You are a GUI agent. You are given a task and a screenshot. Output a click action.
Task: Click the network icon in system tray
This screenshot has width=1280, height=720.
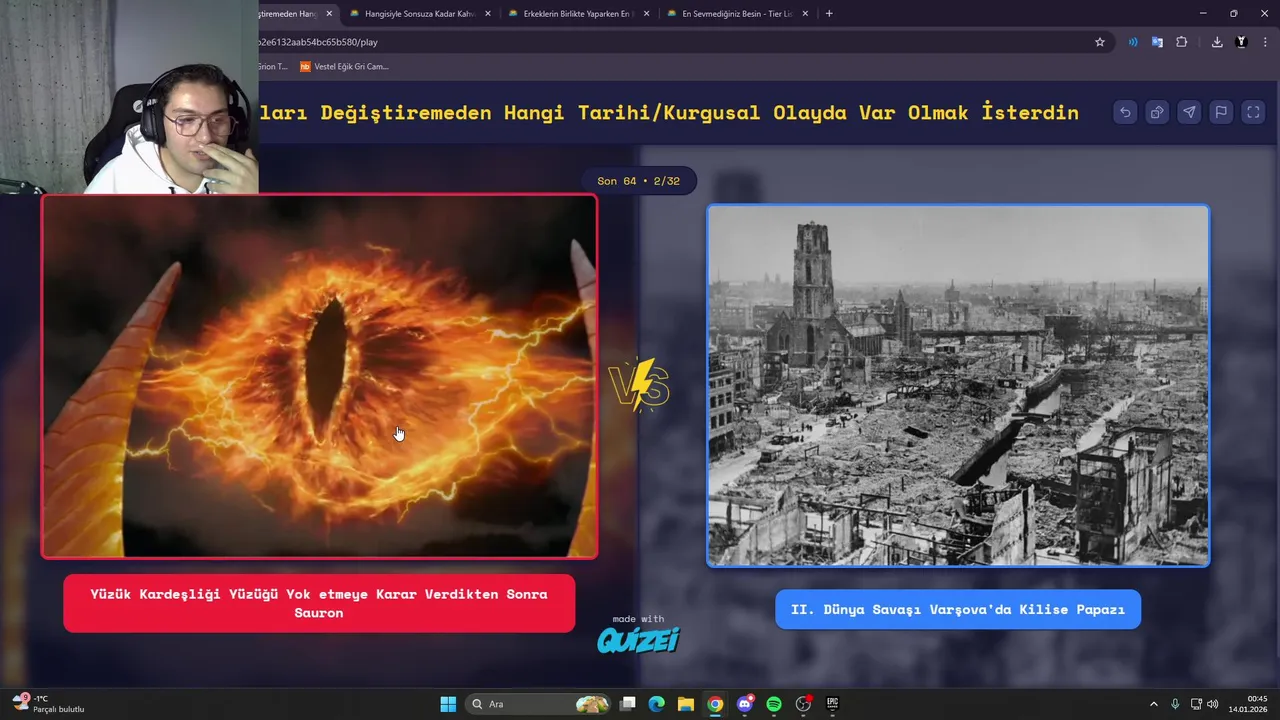1196,704
